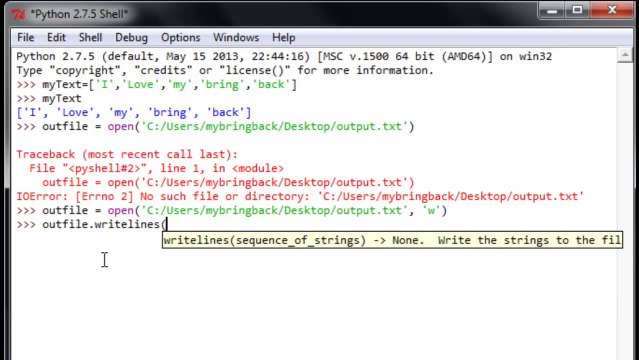Click the Python 2.7.5 version banner line
639x360 pixels.
pyautogui.click(x=284, y=56)
